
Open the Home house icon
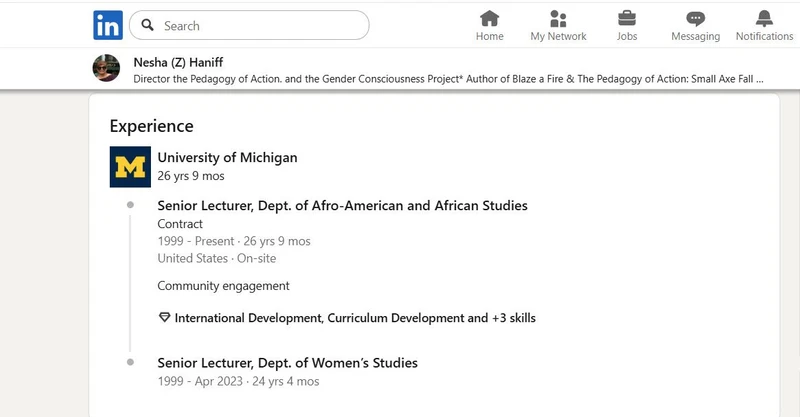tap(489, 19)
